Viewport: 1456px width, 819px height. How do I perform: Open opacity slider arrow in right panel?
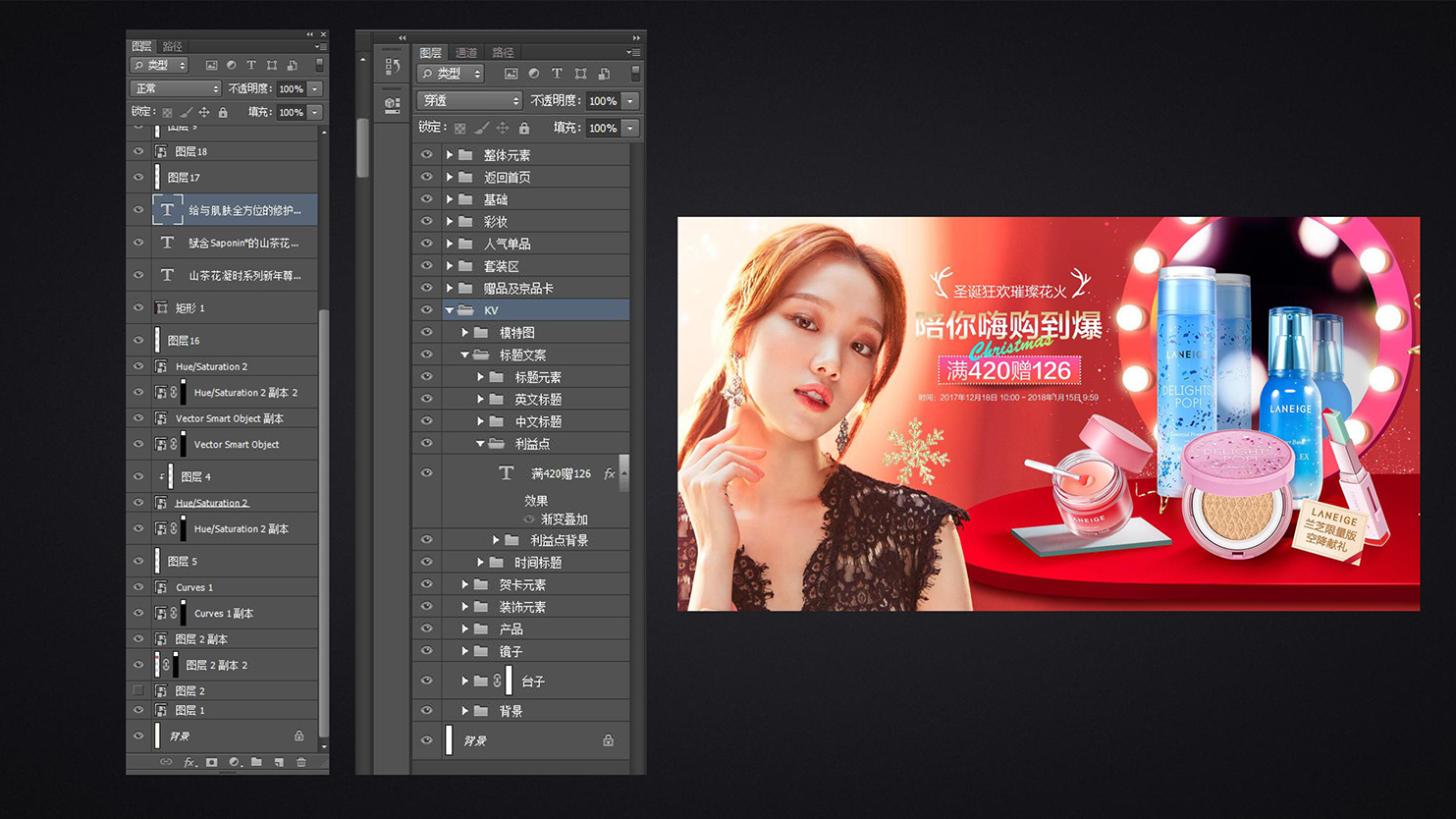(x=630, y=101)
